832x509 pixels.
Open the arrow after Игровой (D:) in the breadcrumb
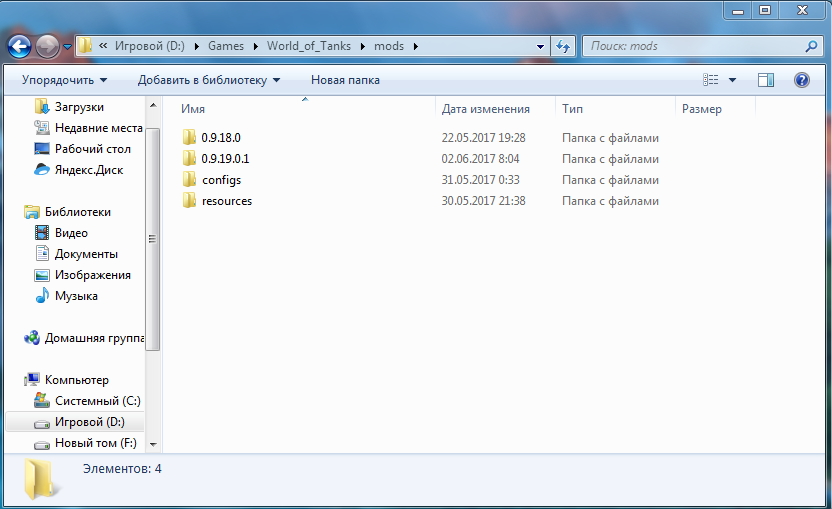click(197, 46)
